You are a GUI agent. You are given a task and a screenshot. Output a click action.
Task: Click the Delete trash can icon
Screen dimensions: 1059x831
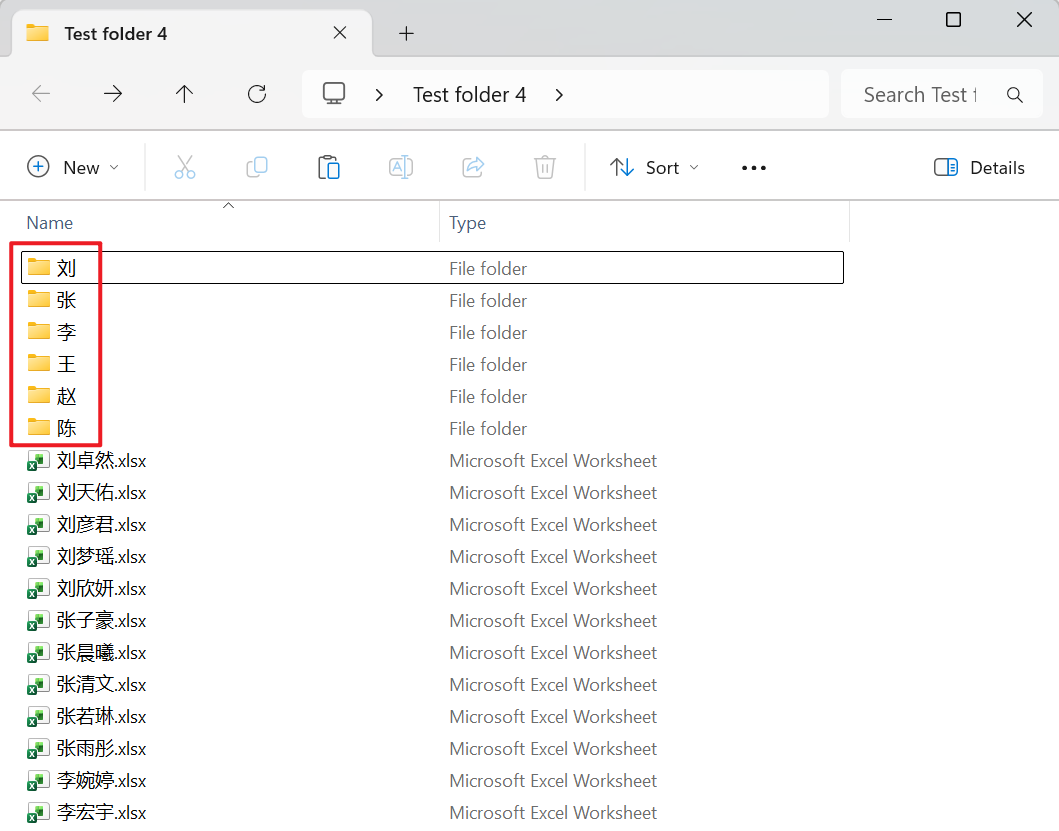tap(545, 167)
